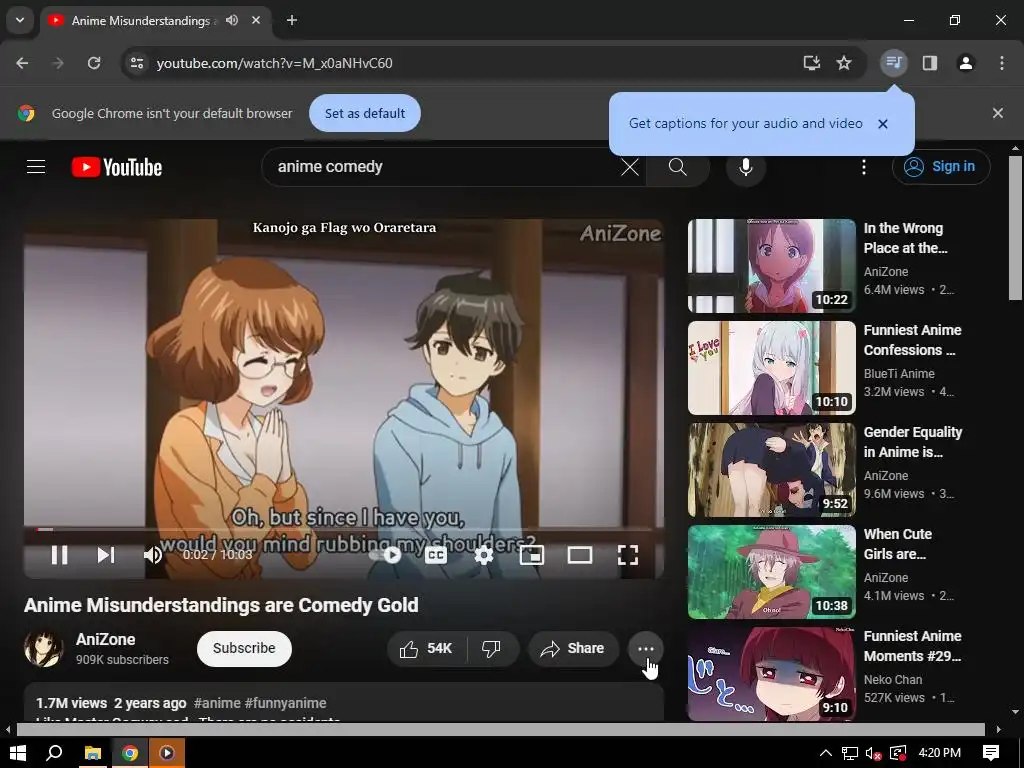This screenshot has height=768, width=1024.
Task: Clear the anime comedy search text
Action: (630, 167)
